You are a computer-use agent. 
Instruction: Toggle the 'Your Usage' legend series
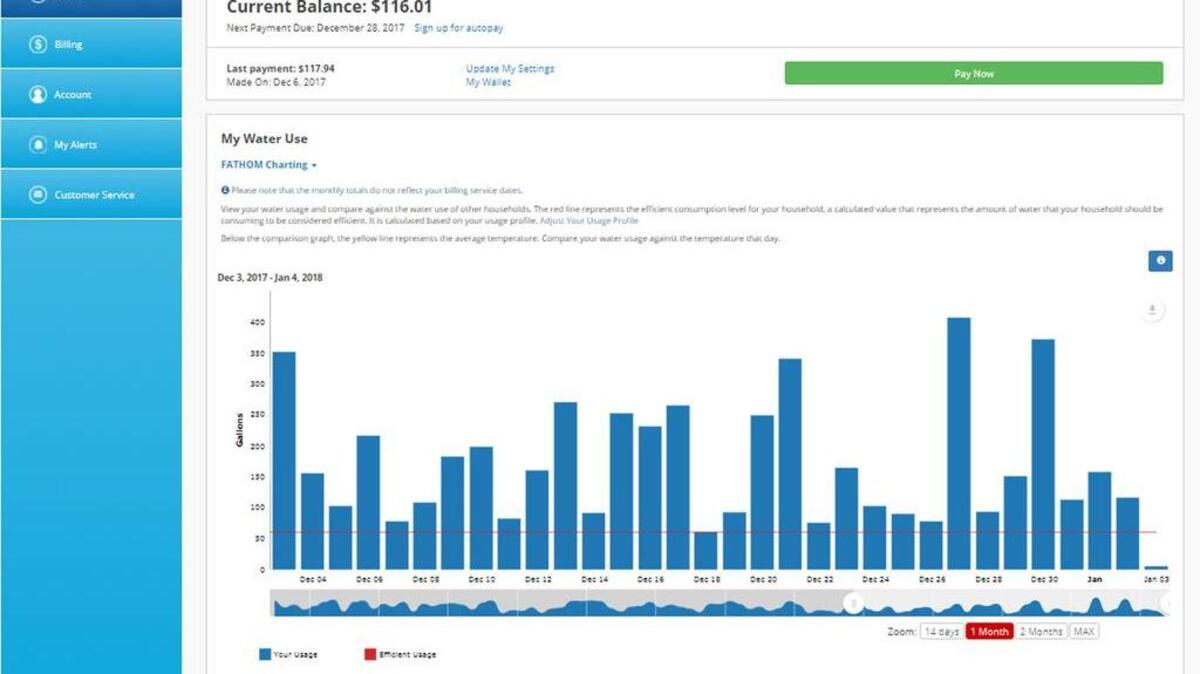pos(288,654)
